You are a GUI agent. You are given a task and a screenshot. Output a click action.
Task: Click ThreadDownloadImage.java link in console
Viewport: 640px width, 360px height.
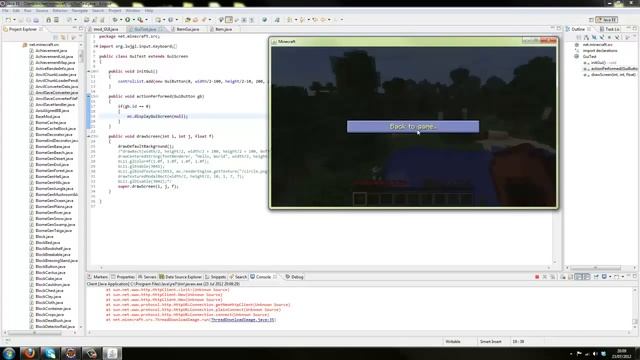coord(243,320)
